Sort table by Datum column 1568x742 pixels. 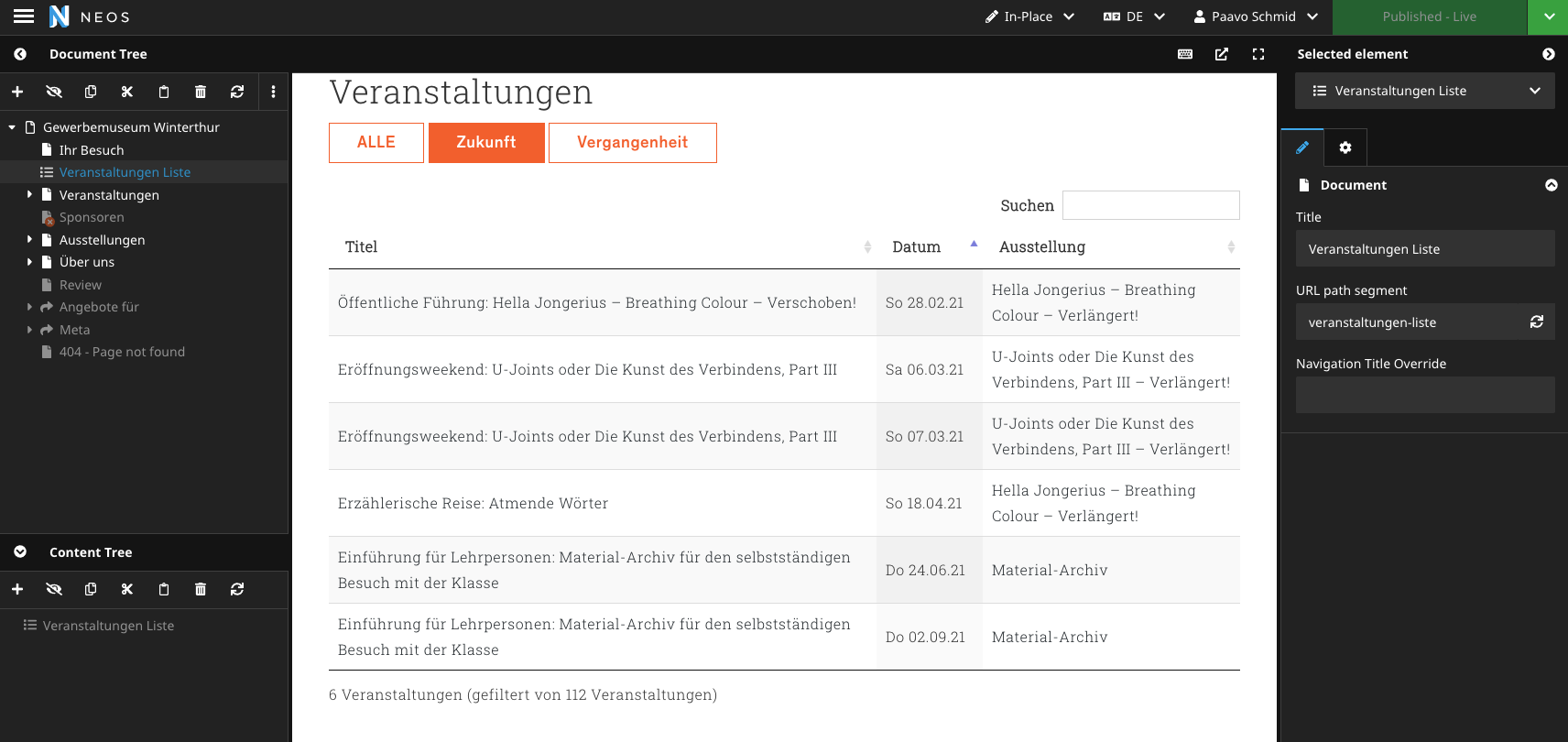pos(930,246)
